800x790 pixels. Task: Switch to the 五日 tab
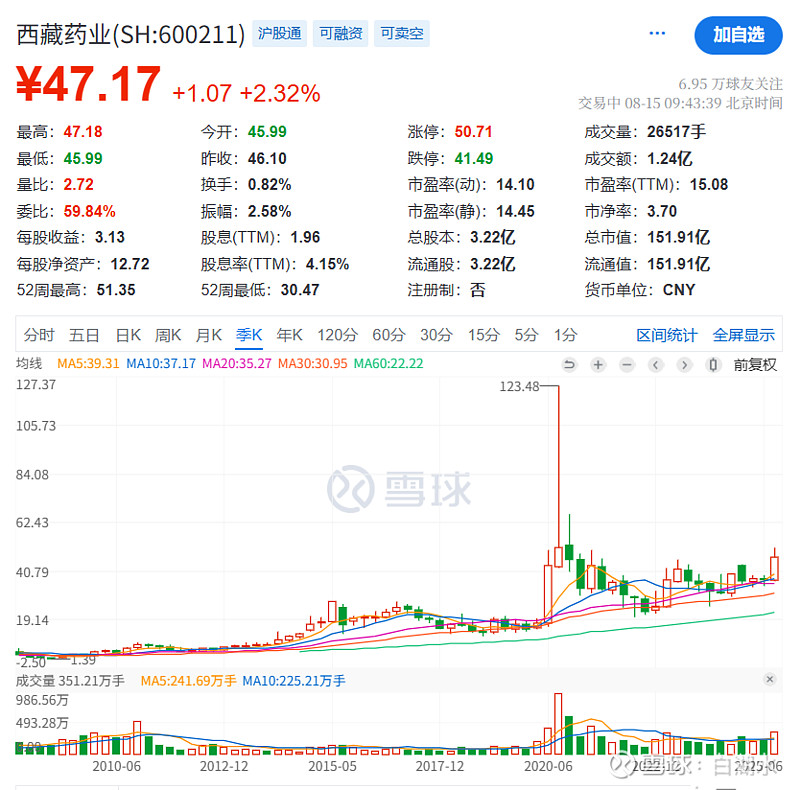(84, 335)
